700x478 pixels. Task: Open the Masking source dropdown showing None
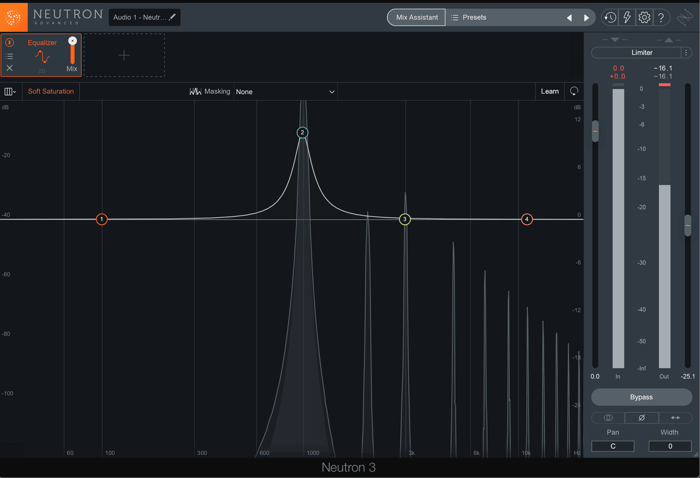point(285,91)
